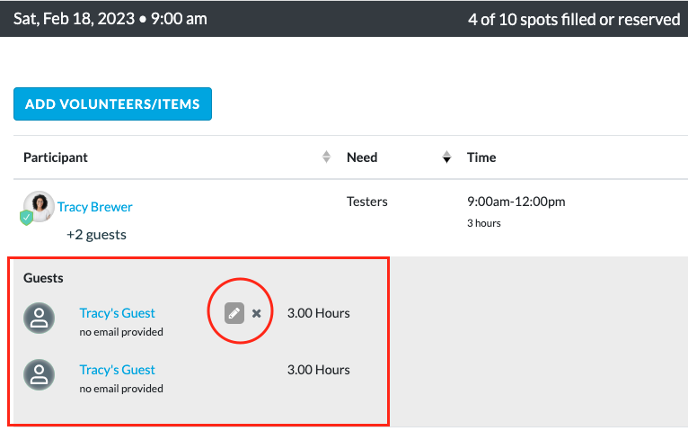Click the Add Volunteers/Items button
The image size is (688, 432).
pyautogui.click(x=113, y=104)
